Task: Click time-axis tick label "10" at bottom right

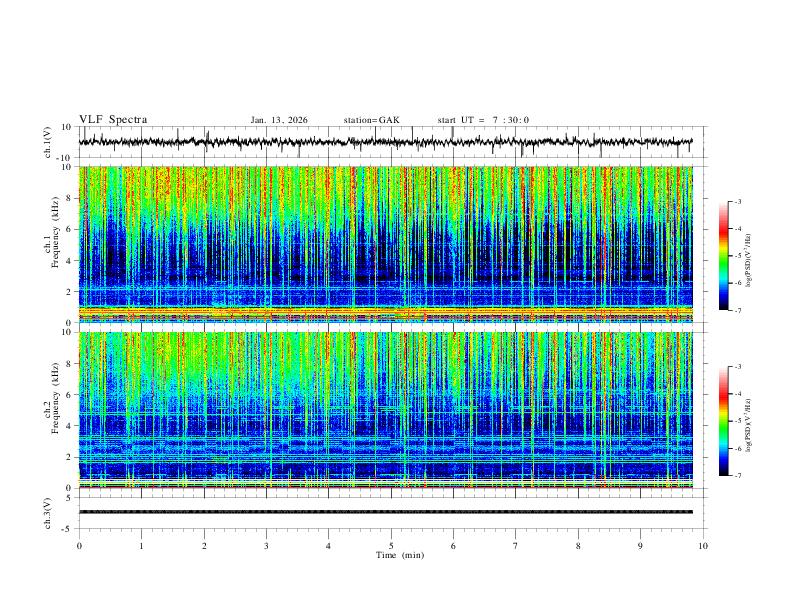Action: click(x=703, y=546)
